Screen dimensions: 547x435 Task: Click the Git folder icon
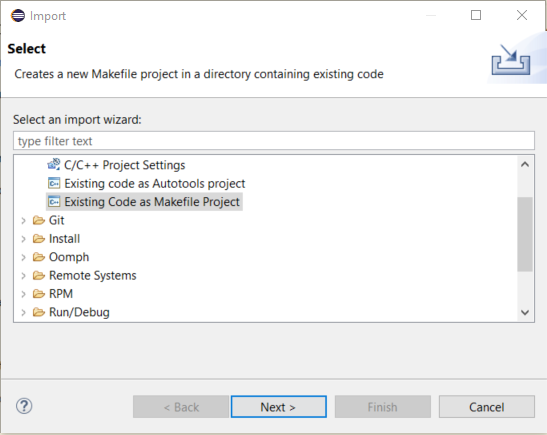39,220
